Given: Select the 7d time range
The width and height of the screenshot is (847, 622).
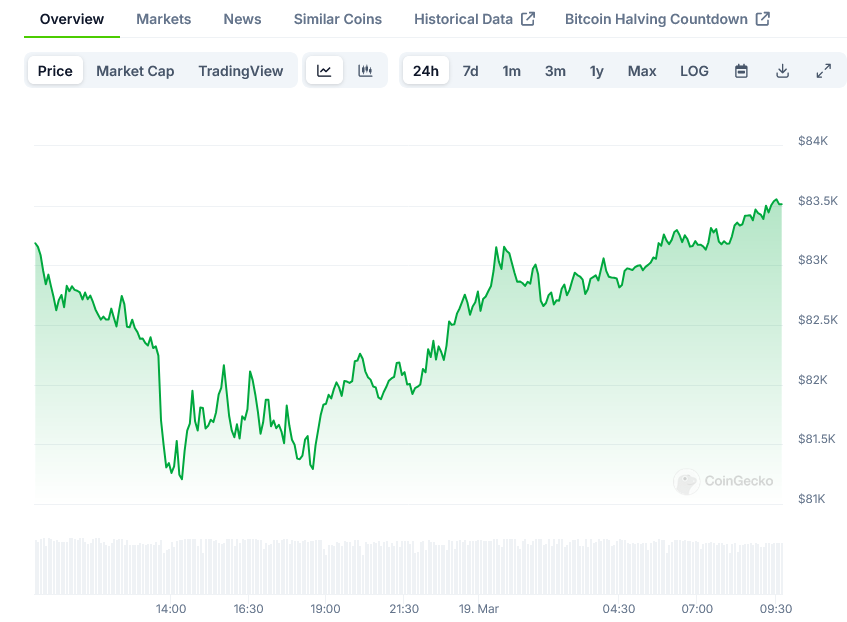Looking at the screenshot, I should coord(470,71).
